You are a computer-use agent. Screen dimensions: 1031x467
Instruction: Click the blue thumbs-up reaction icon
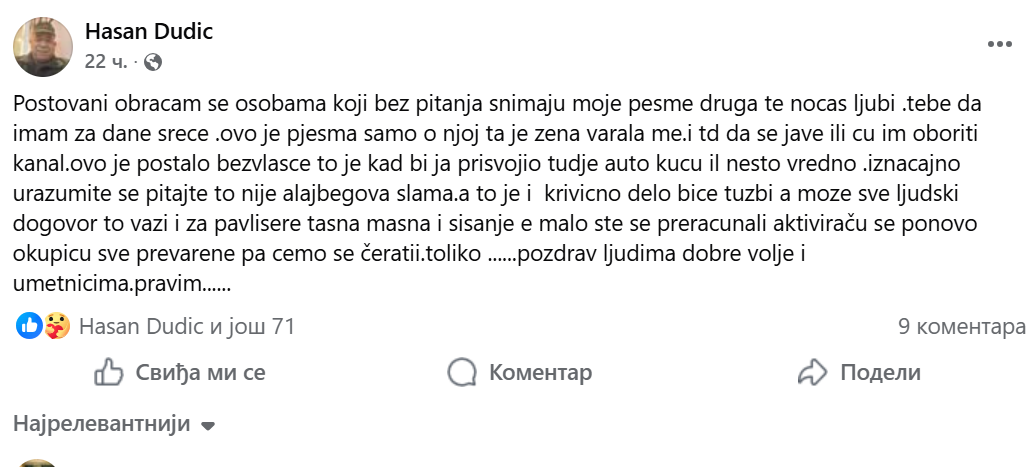(x=29, y=326)
